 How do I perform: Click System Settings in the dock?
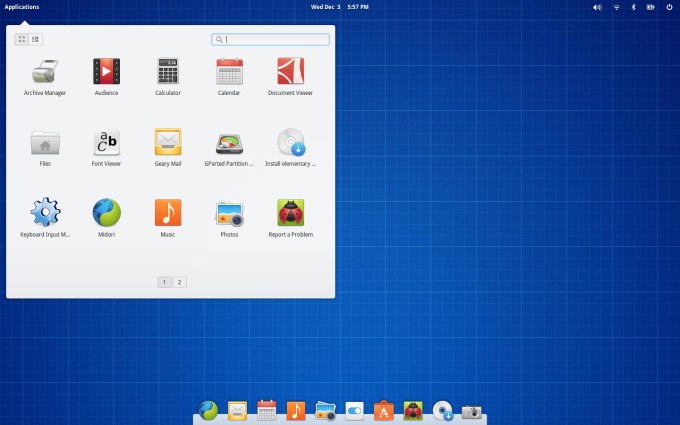click(x=355, y=411)
